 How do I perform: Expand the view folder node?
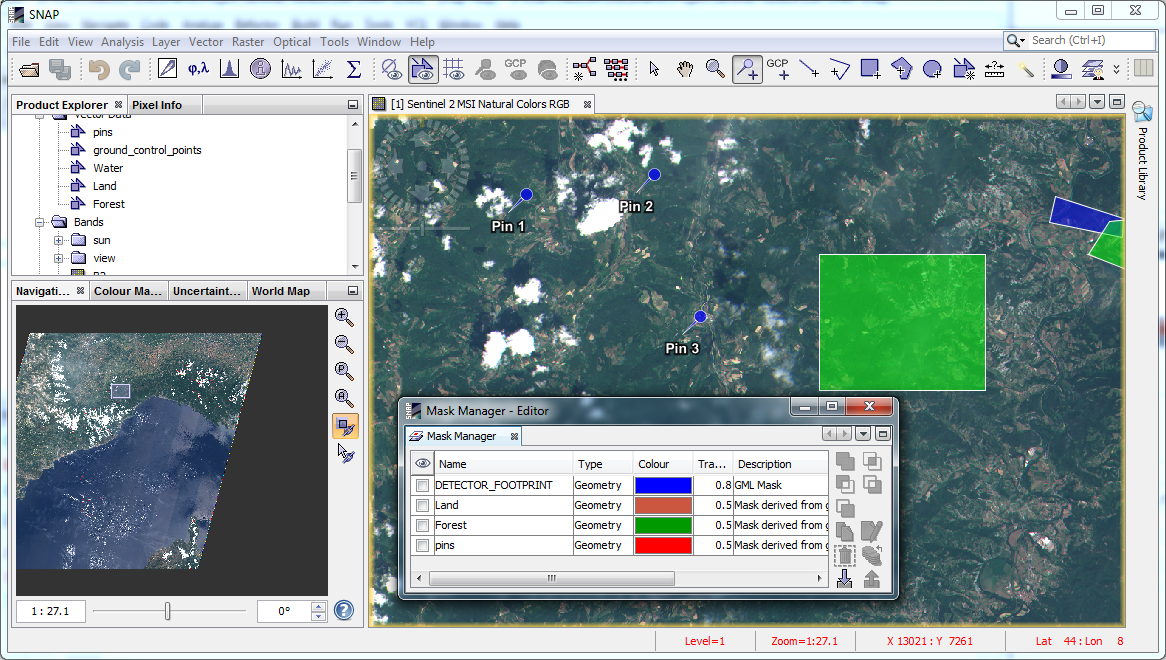click(x=59, y=258)
